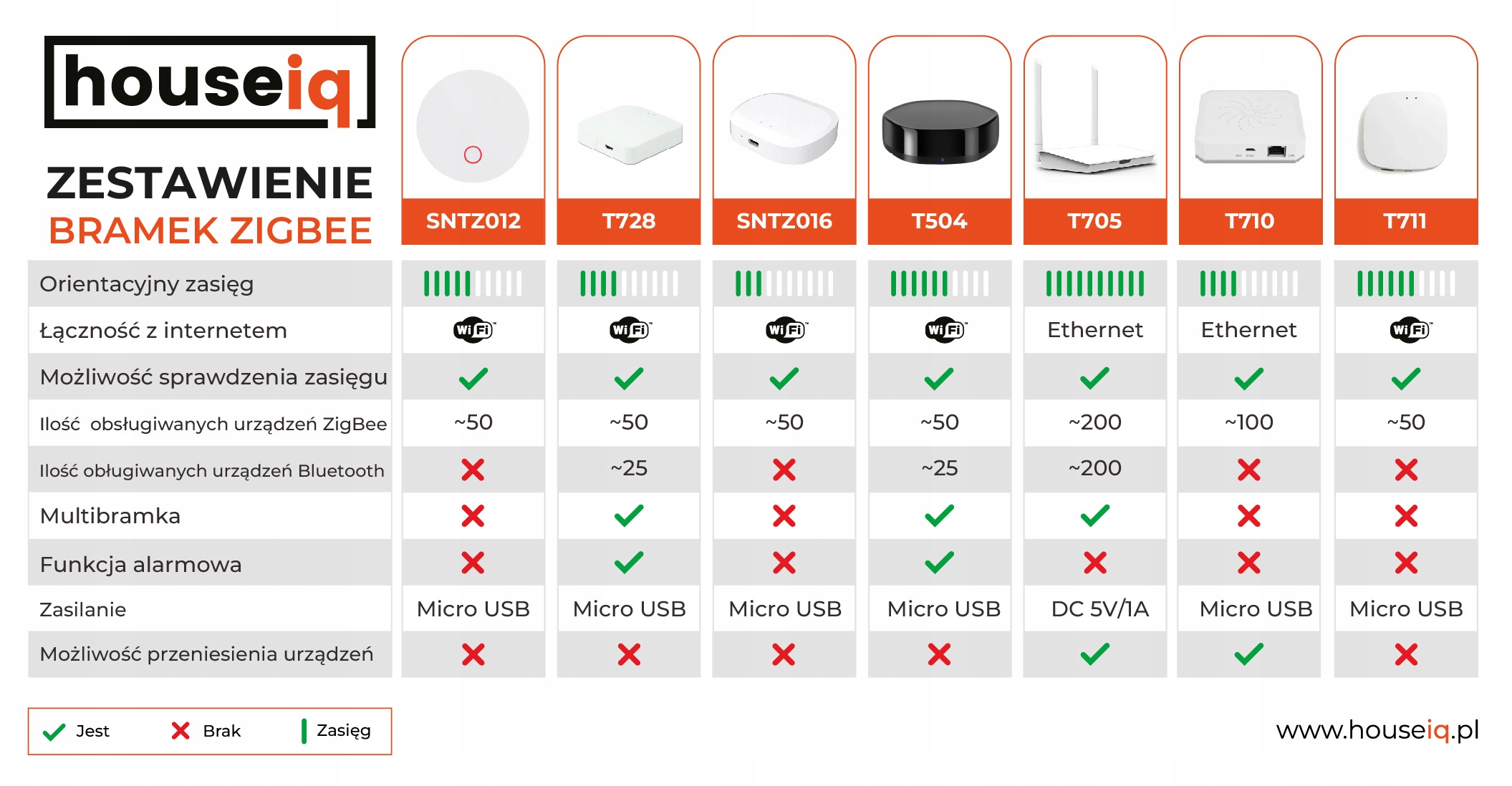
Task: Click the green check for T705 device transfer
Action: click(1094, 654)
